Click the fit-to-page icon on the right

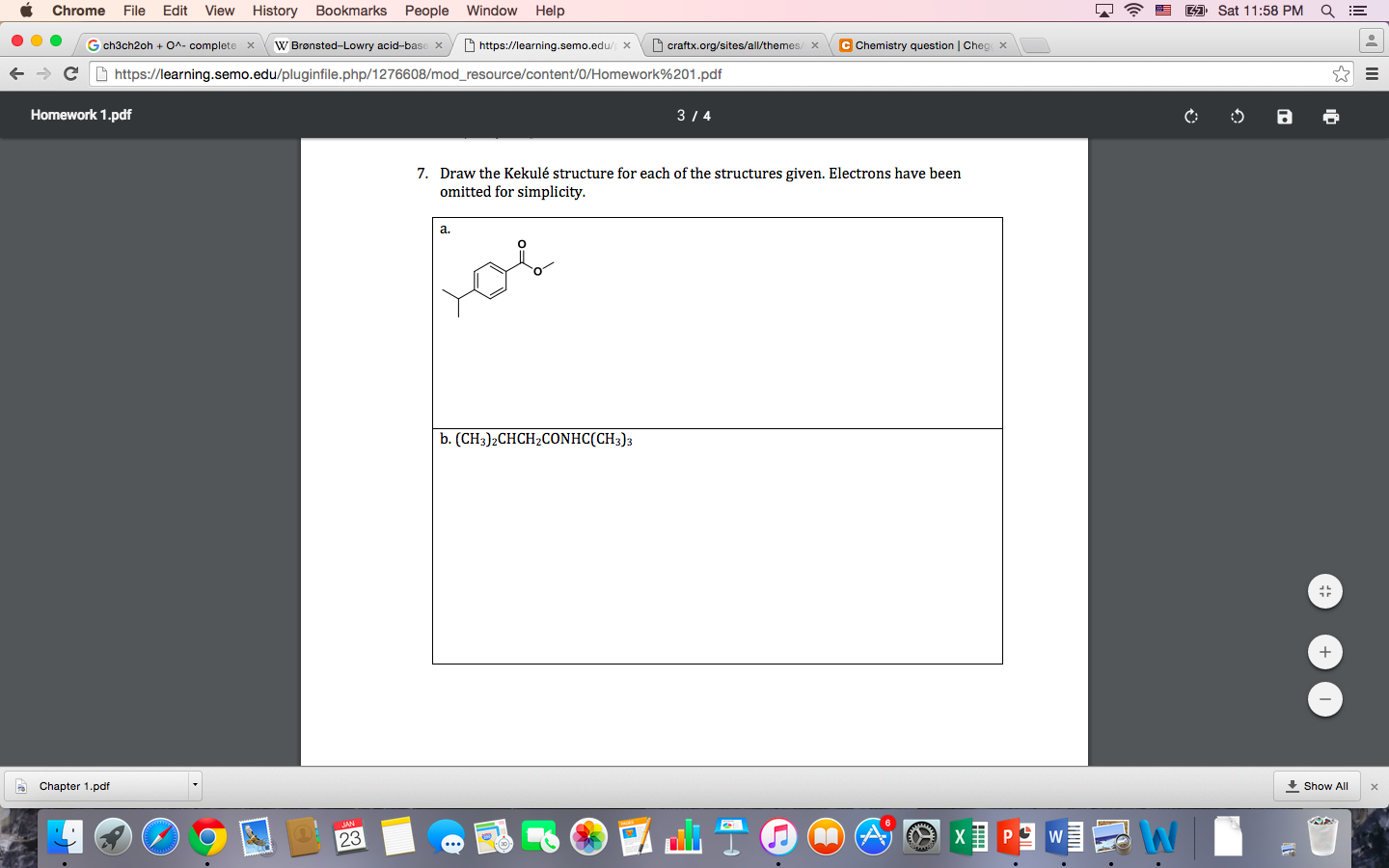1324,591
